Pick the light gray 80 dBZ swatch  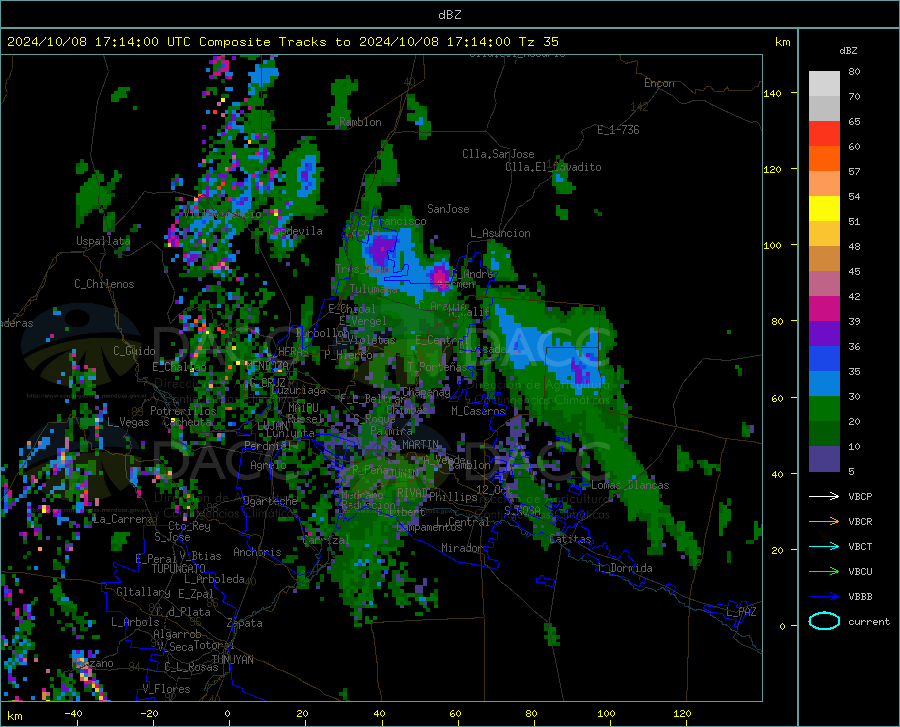point(824,84)
